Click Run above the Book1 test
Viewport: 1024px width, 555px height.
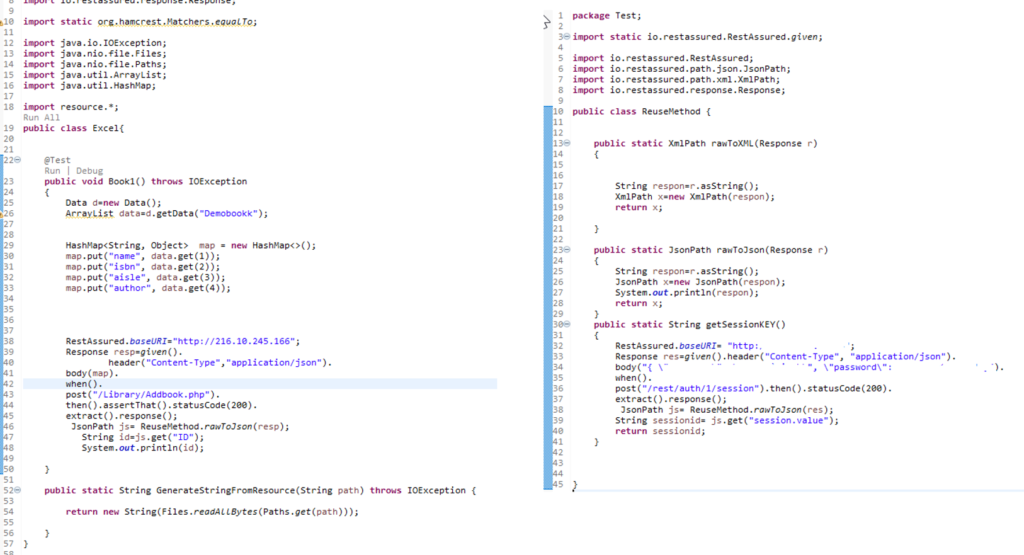(x=52, y=171)
